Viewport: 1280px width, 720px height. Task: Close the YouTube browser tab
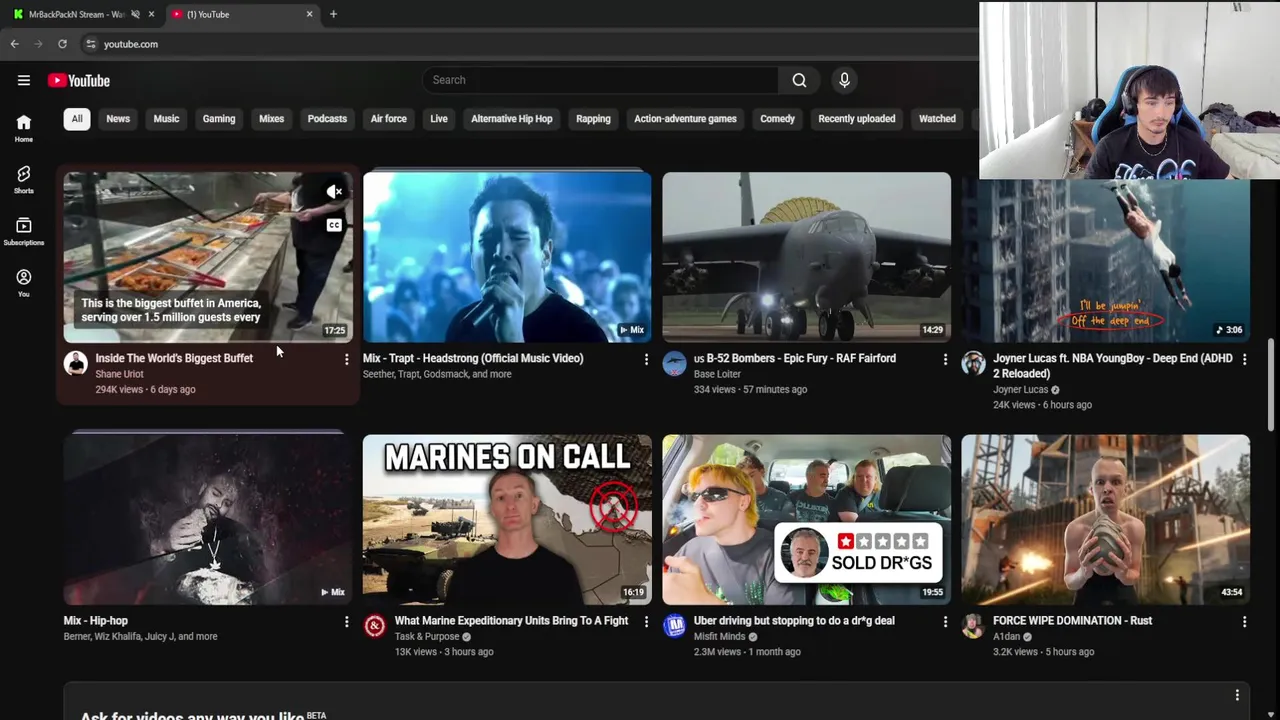pyautogui.click(x=309, y=14)
